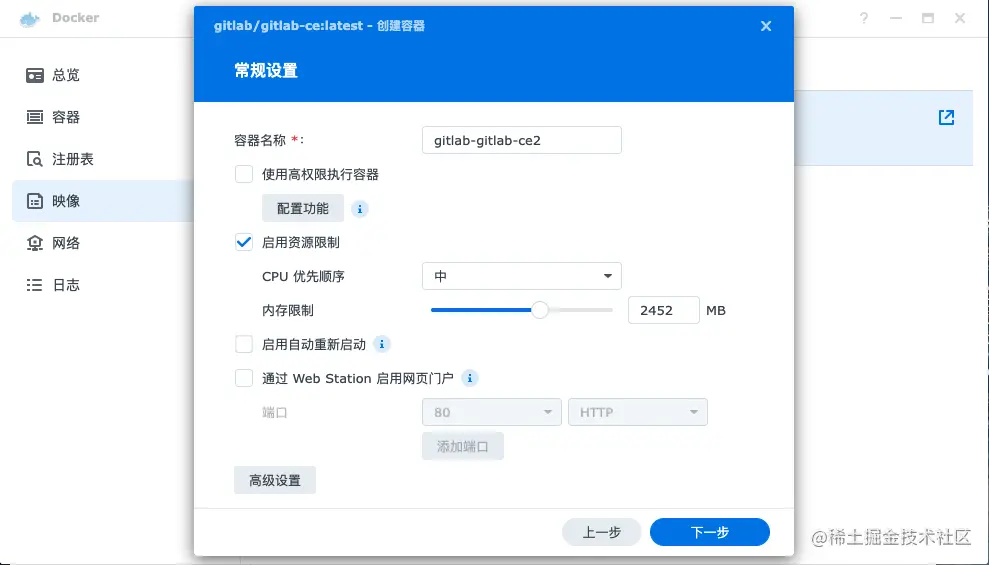This screenshot has height=565, width=989.
Task: Click the 网络 network icon
Action: click(x=35, y=243)
